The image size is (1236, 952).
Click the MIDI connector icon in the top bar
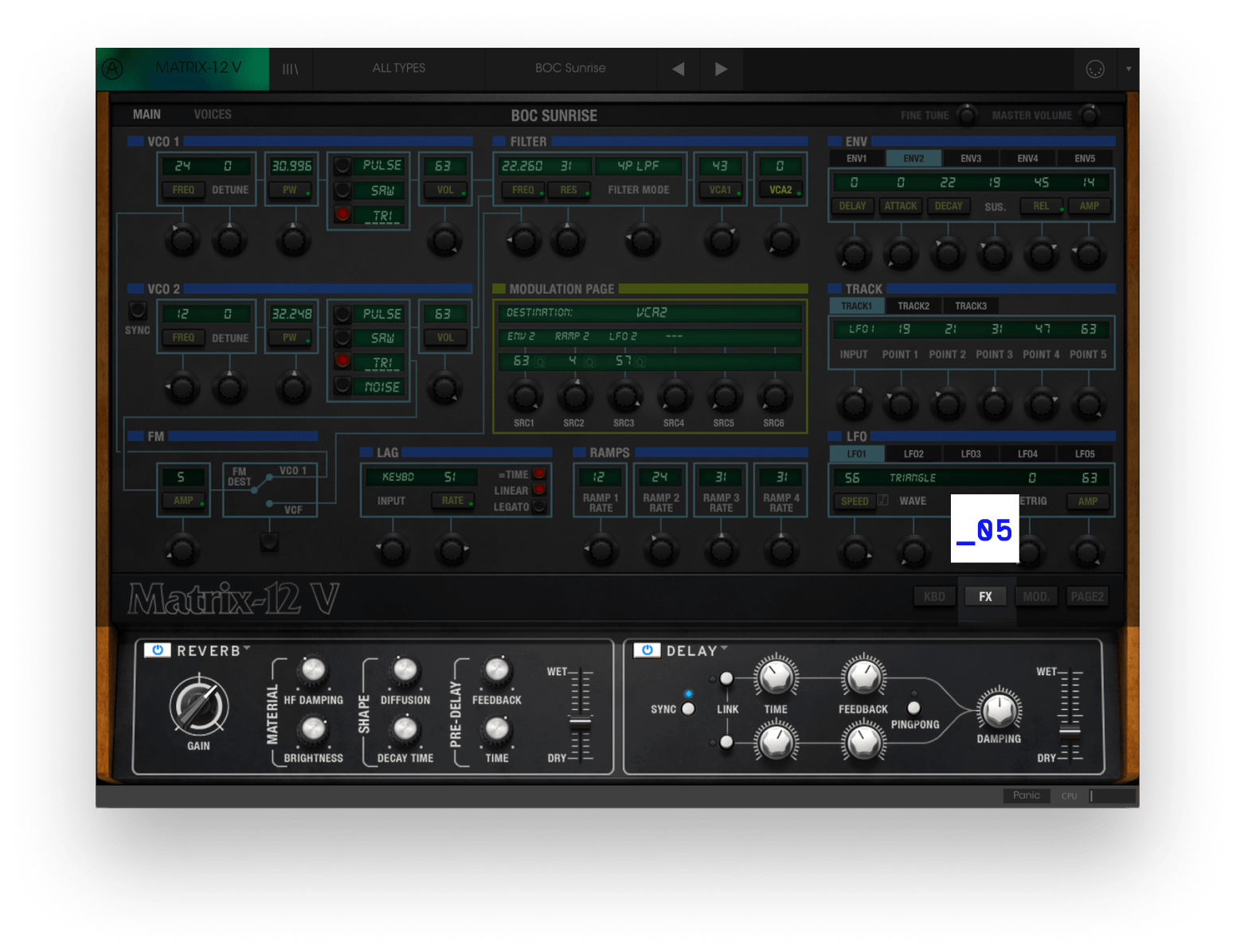(1096, 69)
